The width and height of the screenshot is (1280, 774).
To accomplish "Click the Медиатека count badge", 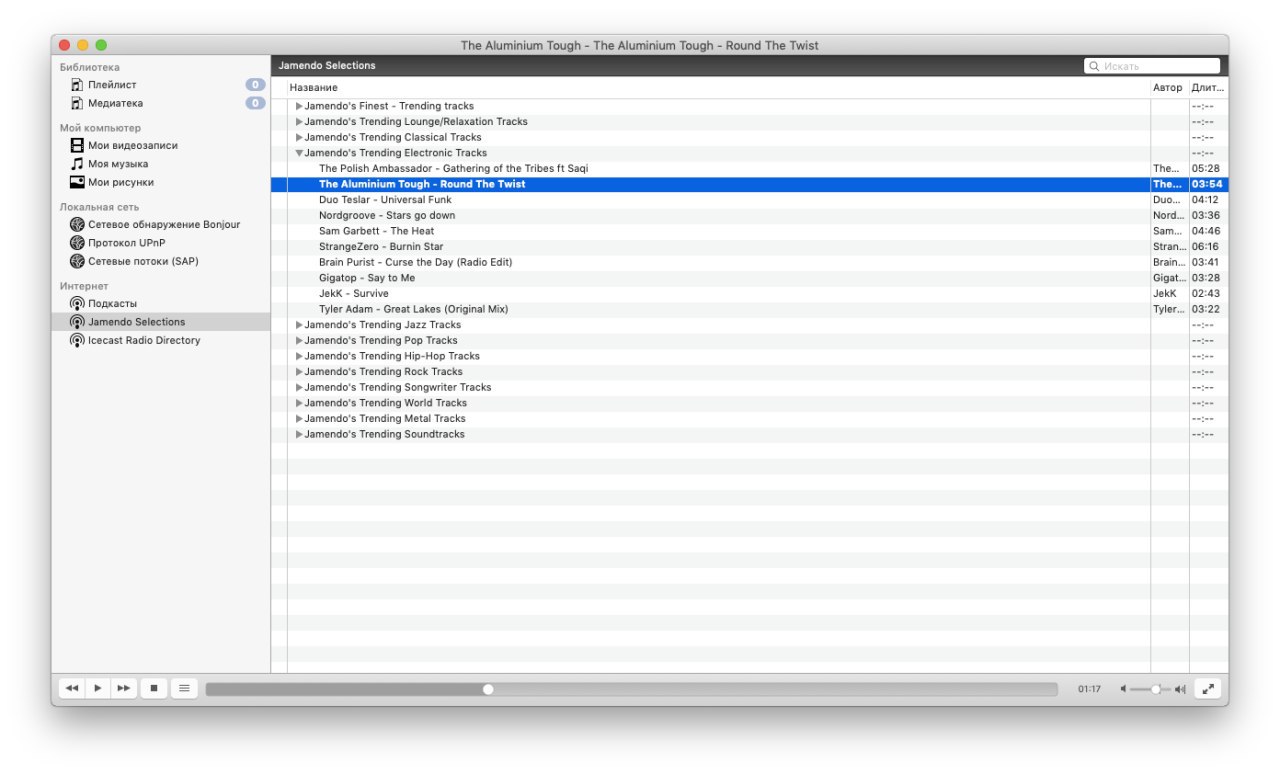I will 256,103.
